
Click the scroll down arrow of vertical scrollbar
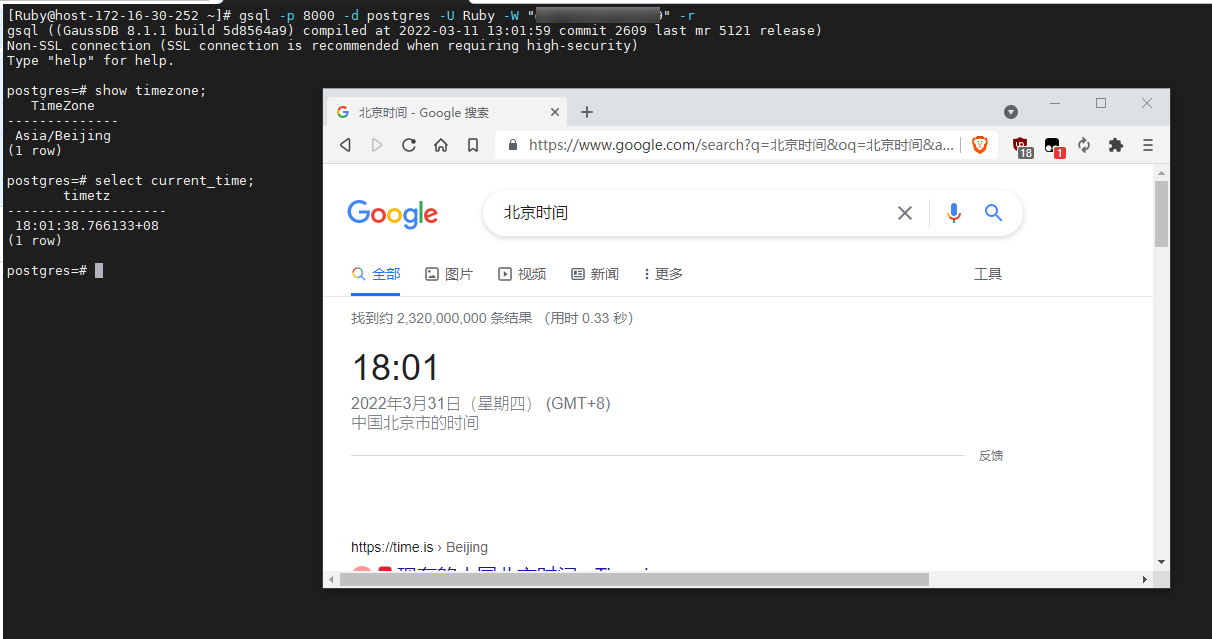[1161, 563]
